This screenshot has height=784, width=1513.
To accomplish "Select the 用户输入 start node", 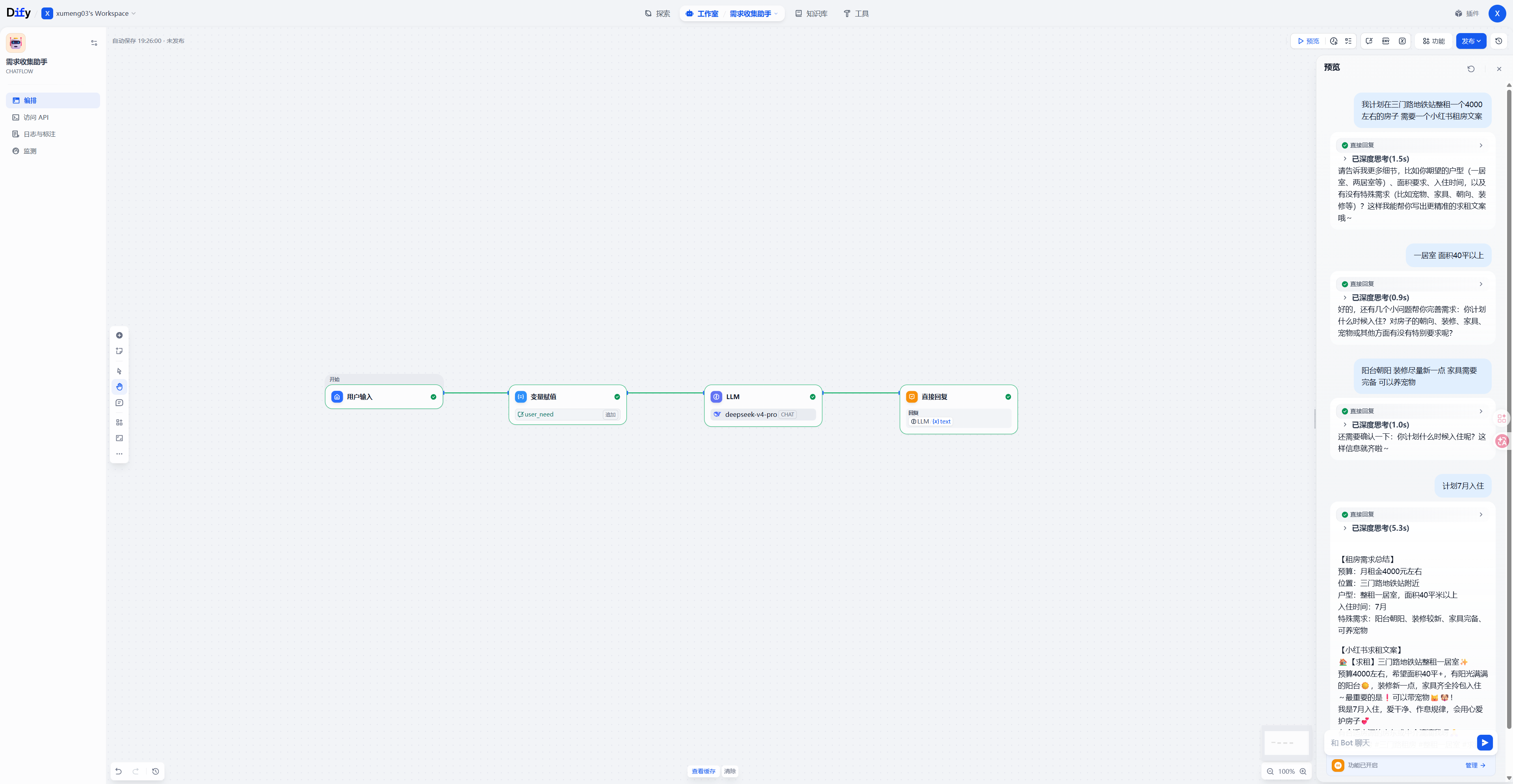I will pyautogui.click(x=383, y=397).
